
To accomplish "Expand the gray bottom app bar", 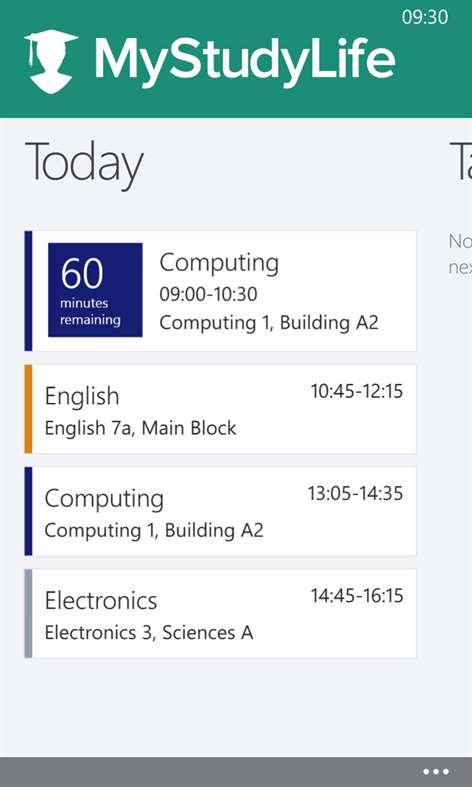I will (236, 772).
